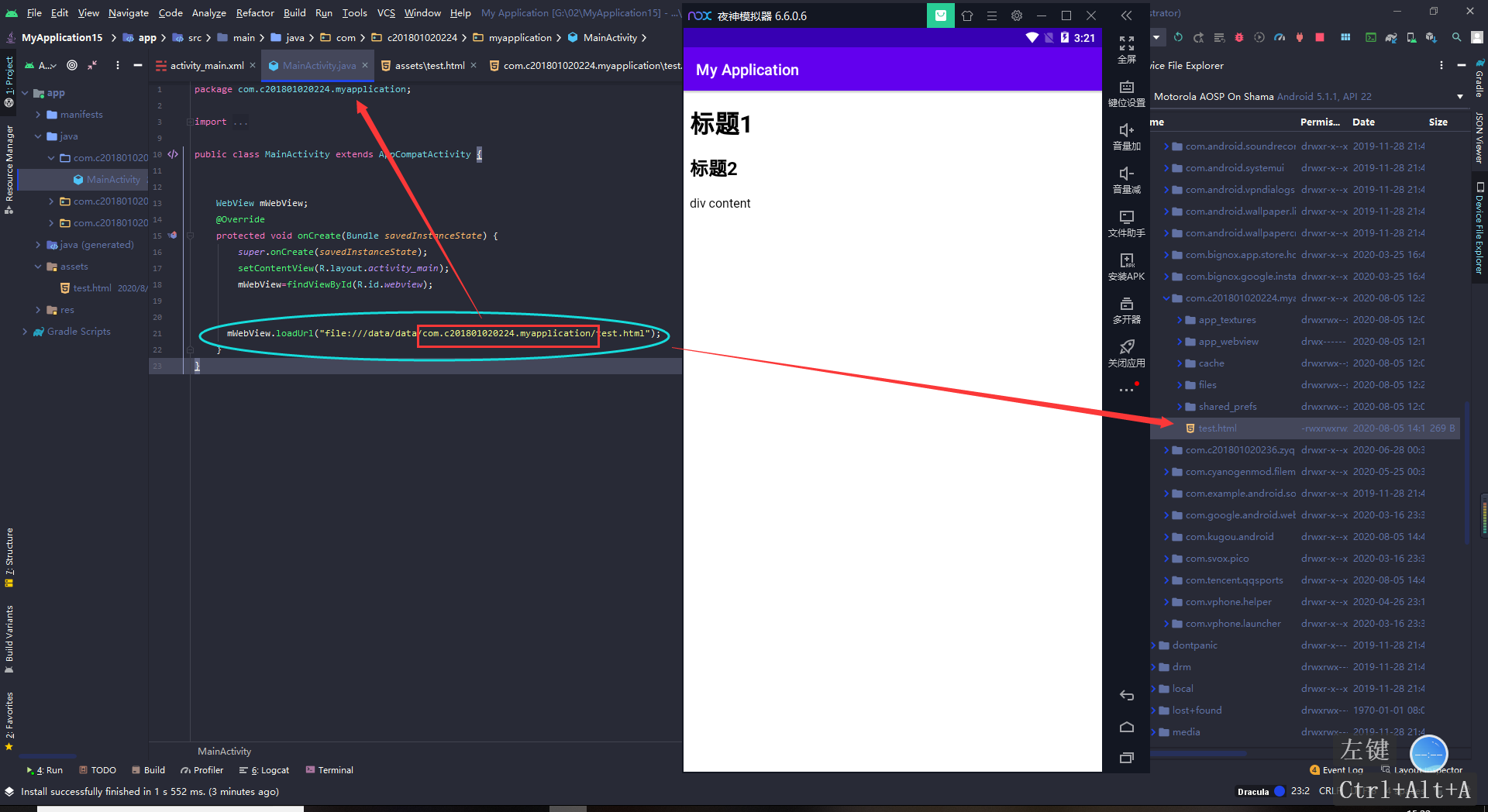The width and height of the screenshot is (1488, 812).
Task: Toggle Resource Manager side panel
Action: pyautogui.click(x=9, y=169)
